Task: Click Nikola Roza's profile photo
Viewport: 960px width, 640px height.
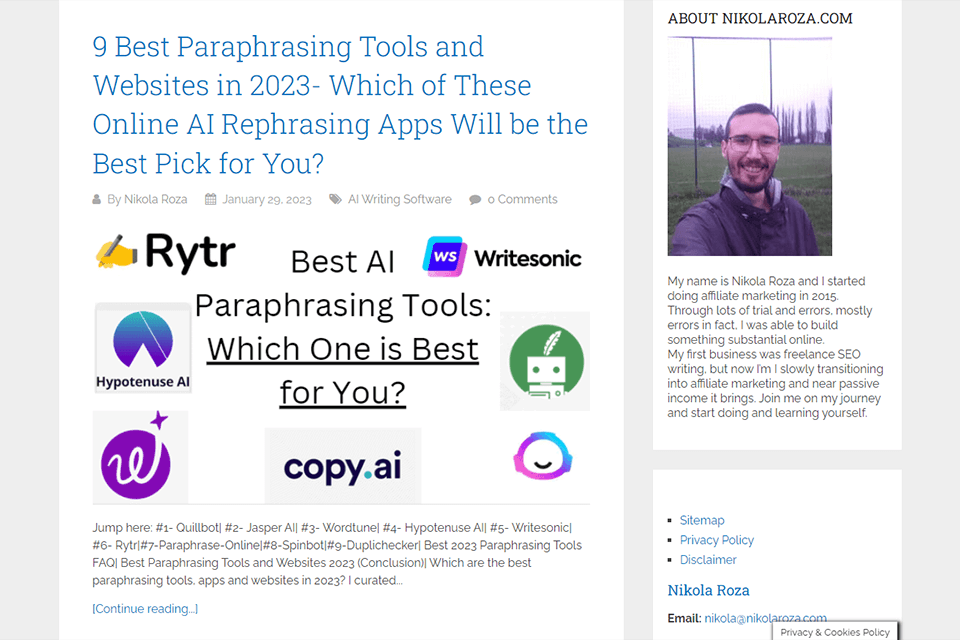Action: point(749,146)
